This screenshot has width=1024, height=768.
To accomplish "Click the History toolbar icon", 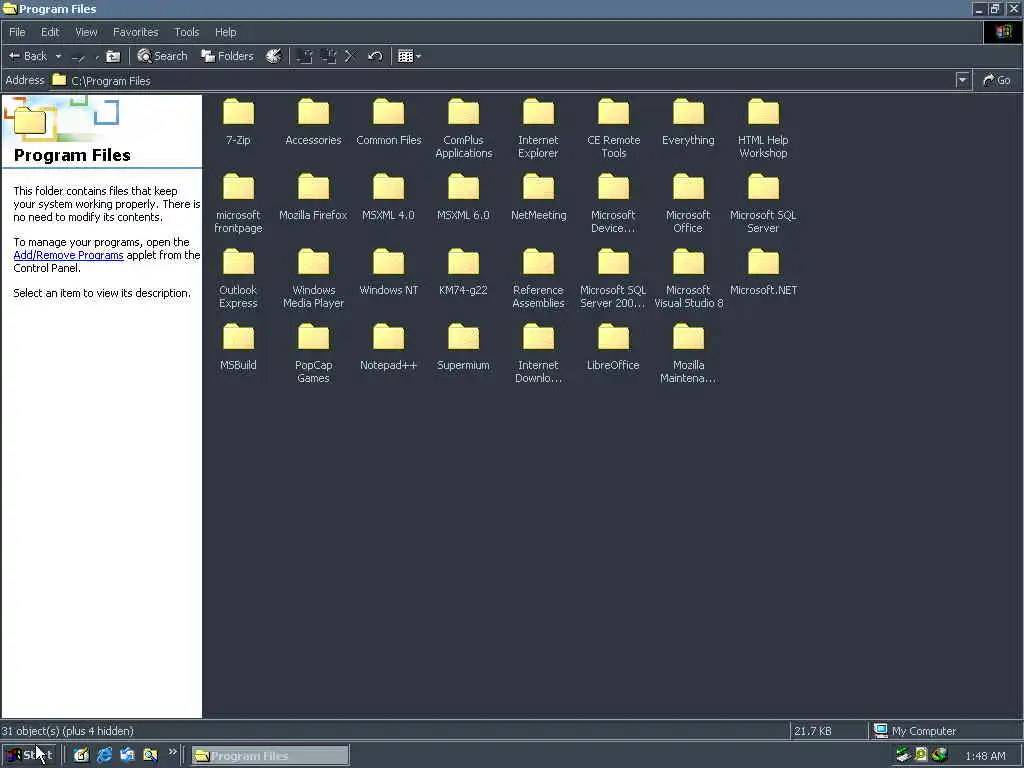I will tap(274, 56).
